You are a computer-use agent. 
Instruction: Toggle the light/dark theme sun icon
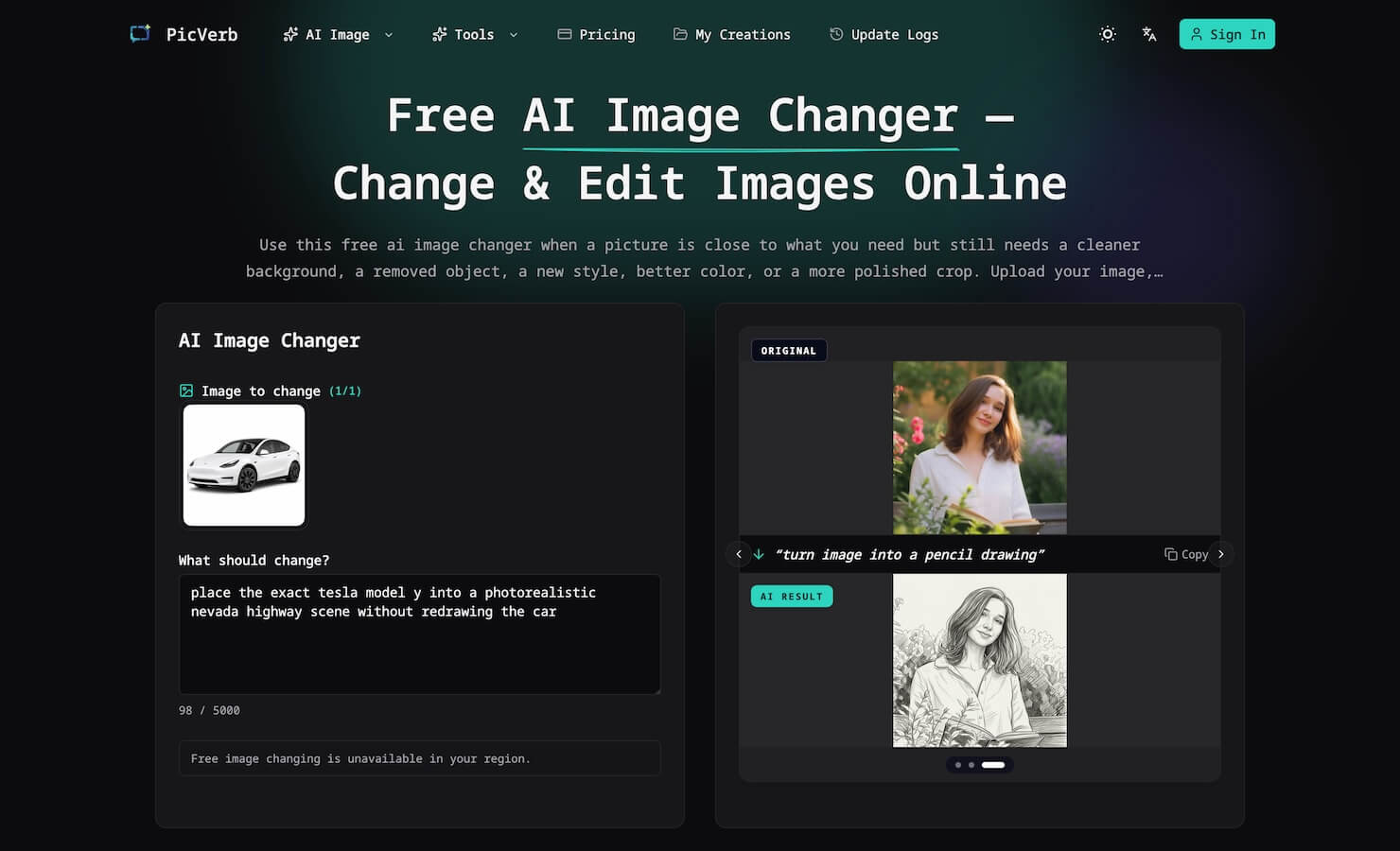click(1108, 34)
